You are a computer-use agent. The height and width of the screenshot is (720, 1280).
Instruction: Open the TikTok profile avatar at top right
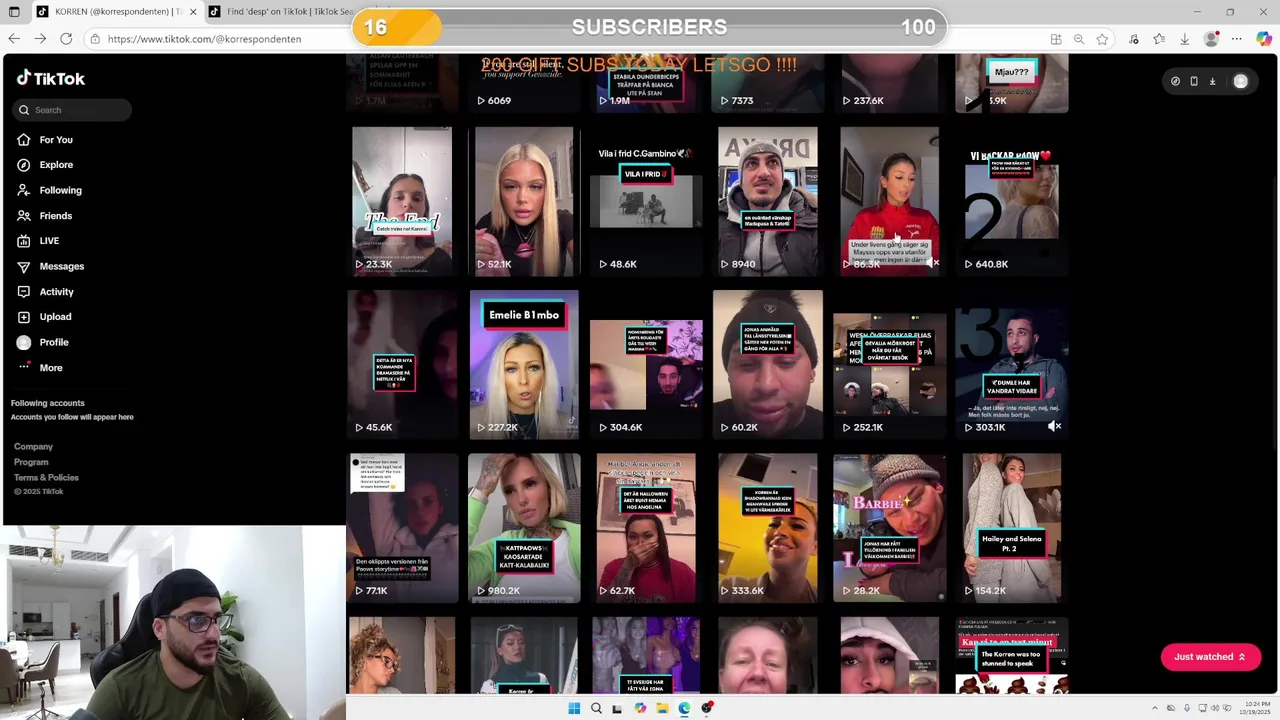click(x=1241, y=81)
